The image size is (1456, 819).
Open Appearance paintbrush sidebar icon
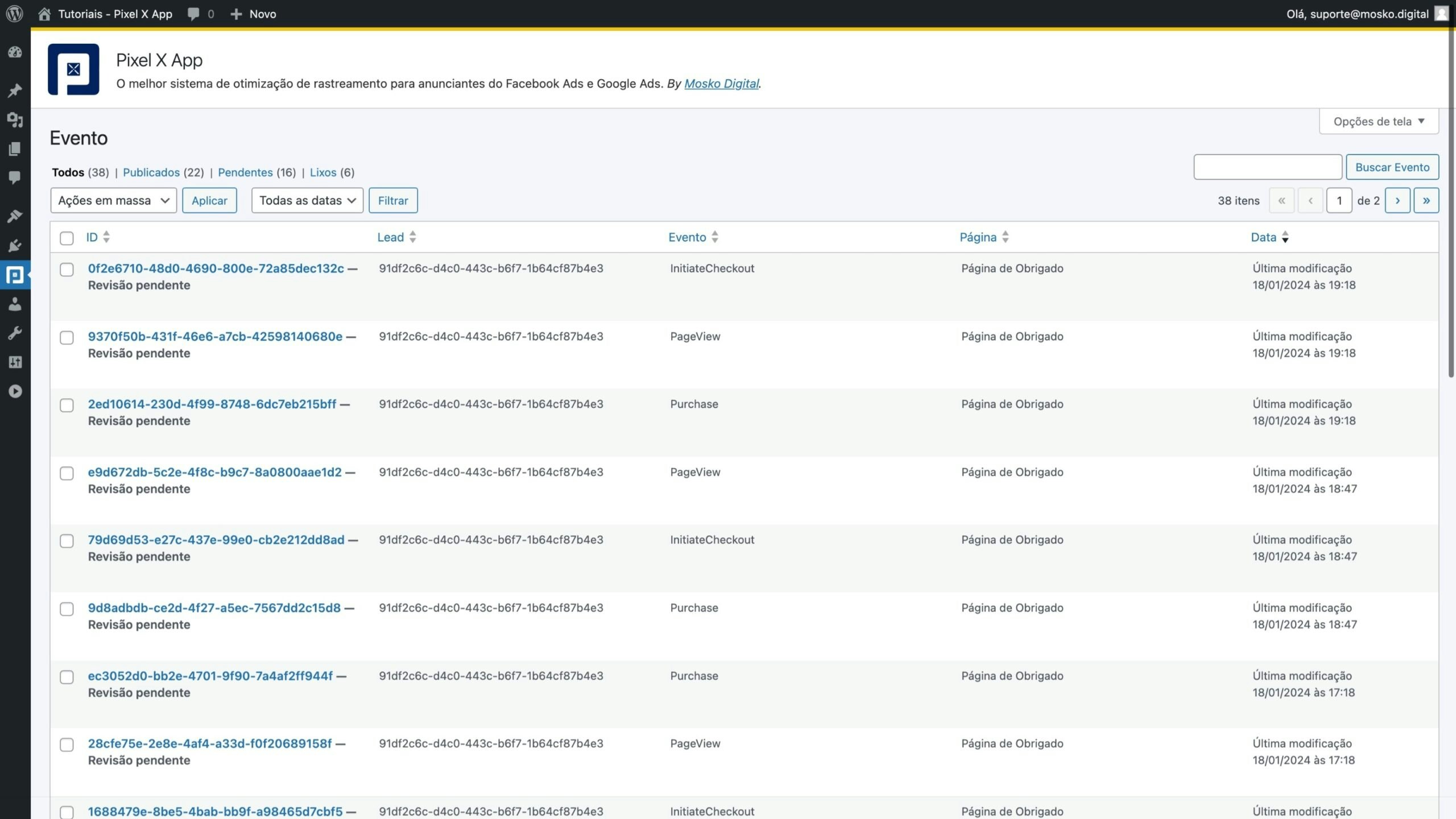pyautogui.click(x=15, y=216)
